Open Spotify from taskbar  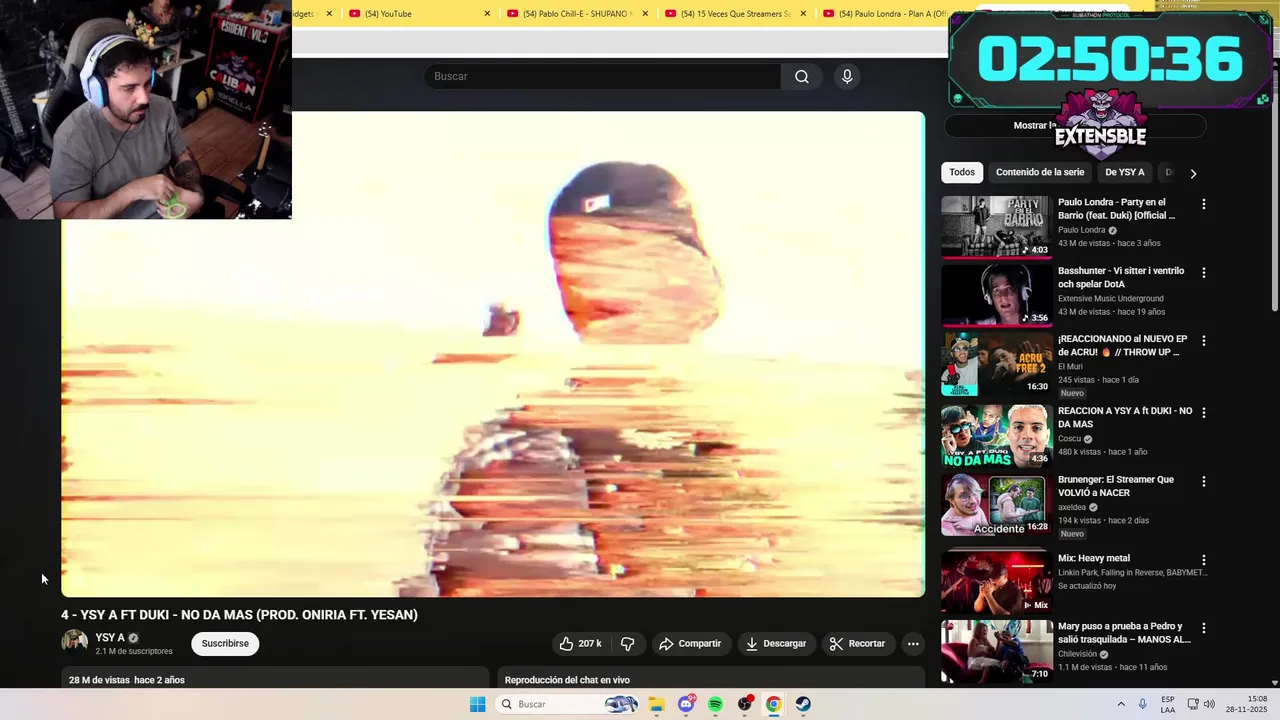click(715, 704)
